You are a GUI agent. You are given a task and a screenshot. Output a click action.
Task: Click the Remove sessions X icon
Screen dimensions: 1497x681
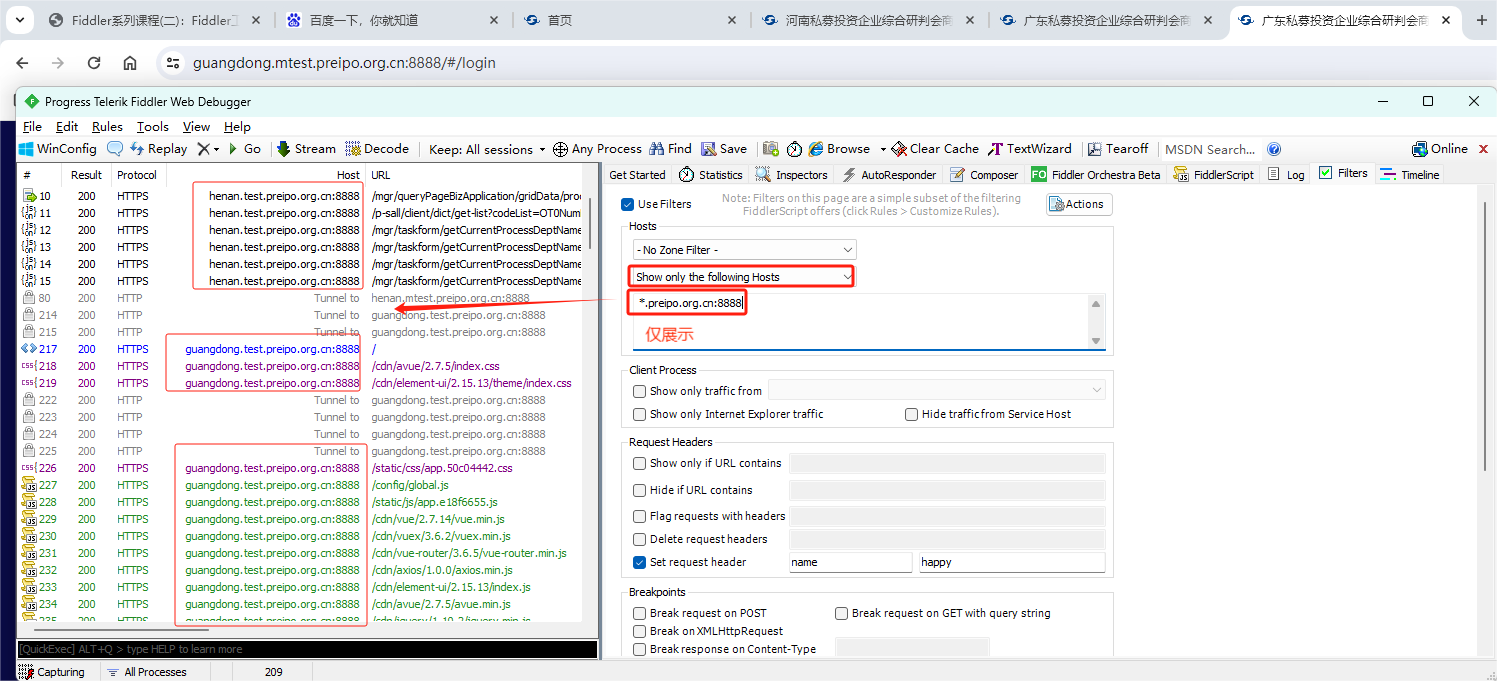click(x=203, y=149)
